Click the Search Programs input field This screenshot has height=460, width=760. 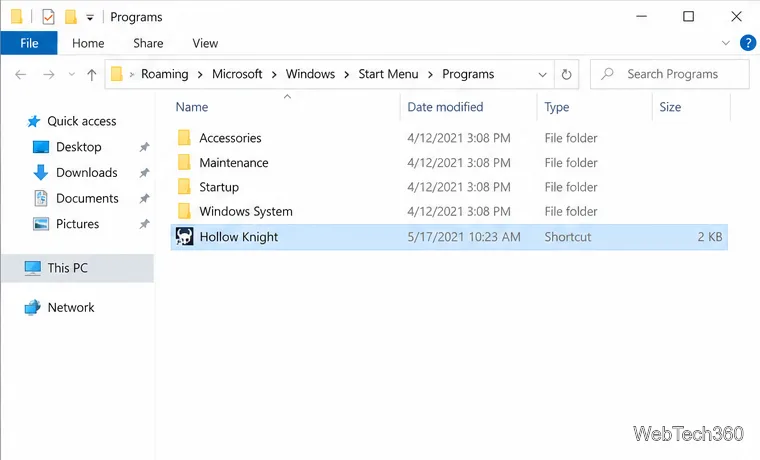click(x=669, y=74)
